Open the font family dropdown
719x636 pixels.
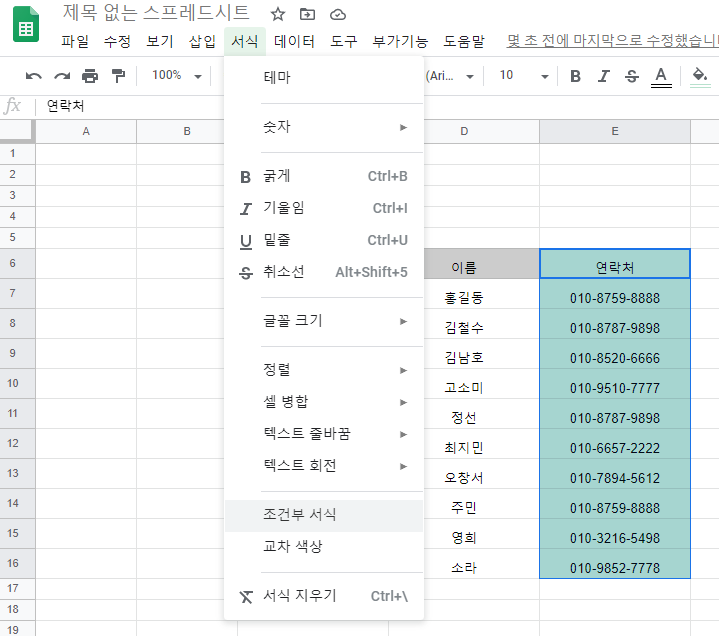[449, 76]
